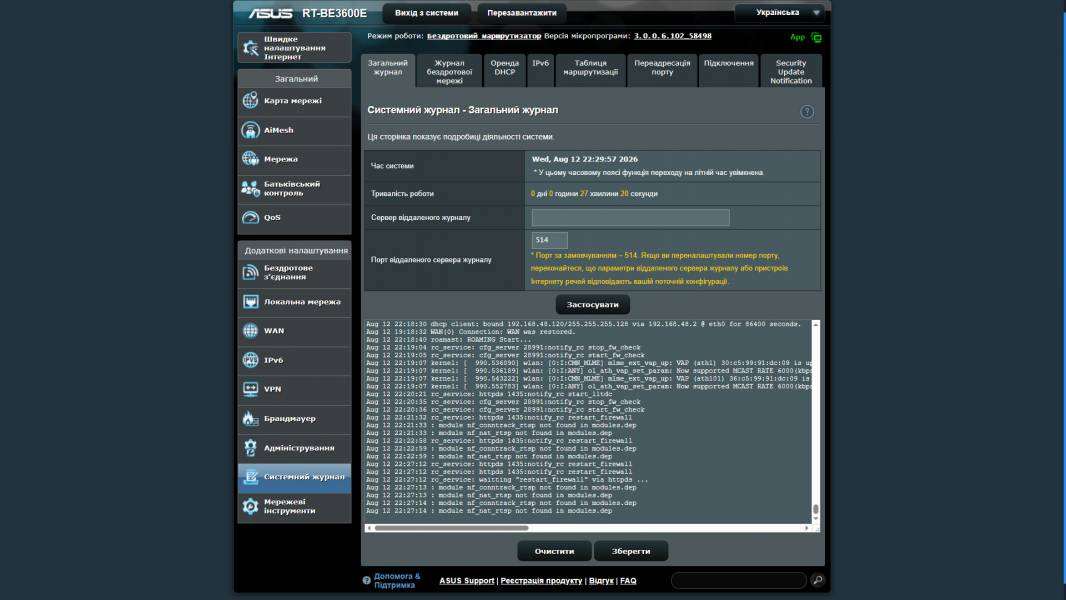The height and width of the screenshot is (600, 1066).
Task: Select the IPv6 sidebar icon
Action: point(250,360)
